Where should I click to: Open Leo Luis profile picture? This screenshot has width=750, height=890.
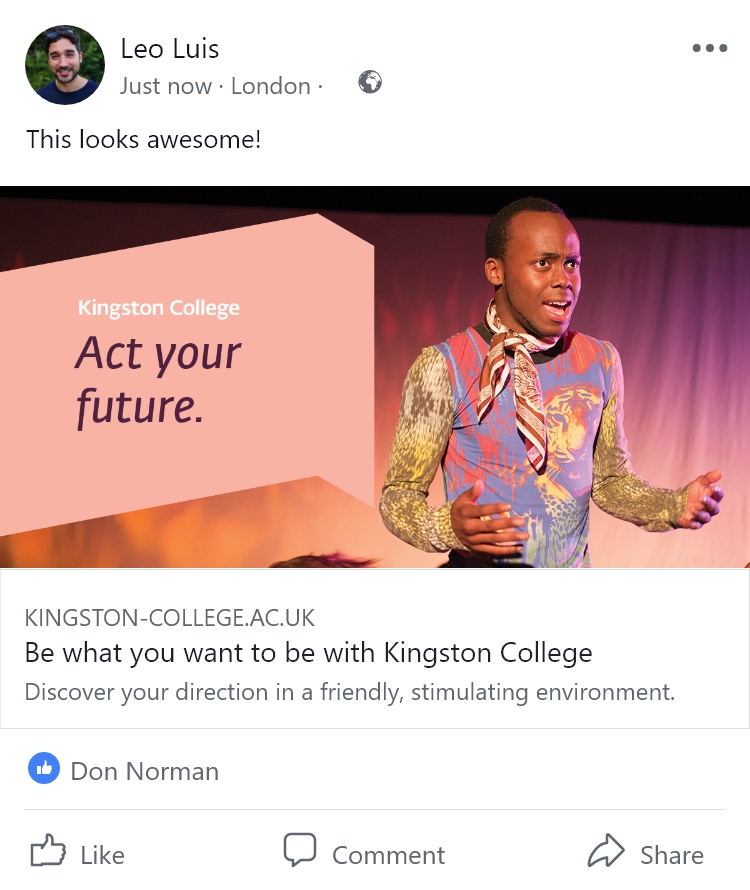pos(65,66)
